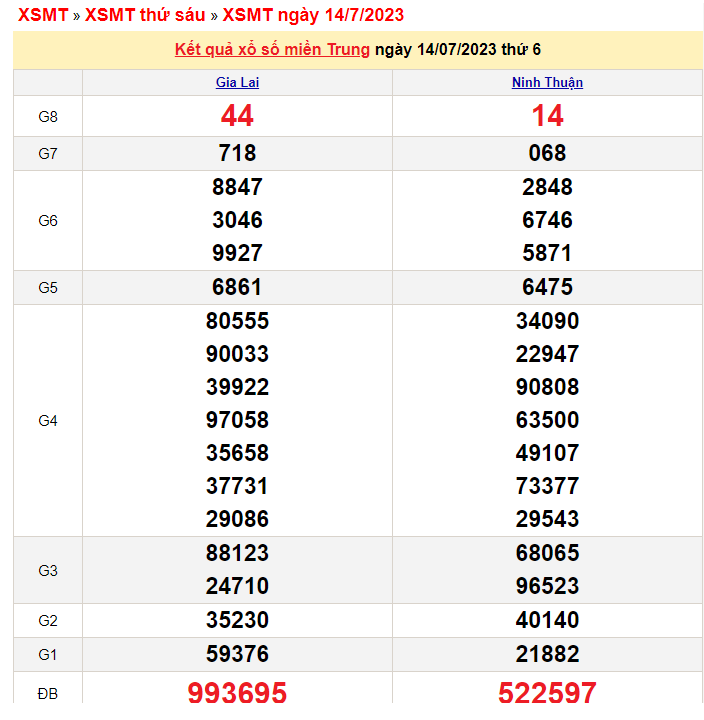Image resolution: width=704 pixels, height=720 pixels.
Task: Click Ninh Thuận G3 number 96523
Action: click(x=547, y=586)
